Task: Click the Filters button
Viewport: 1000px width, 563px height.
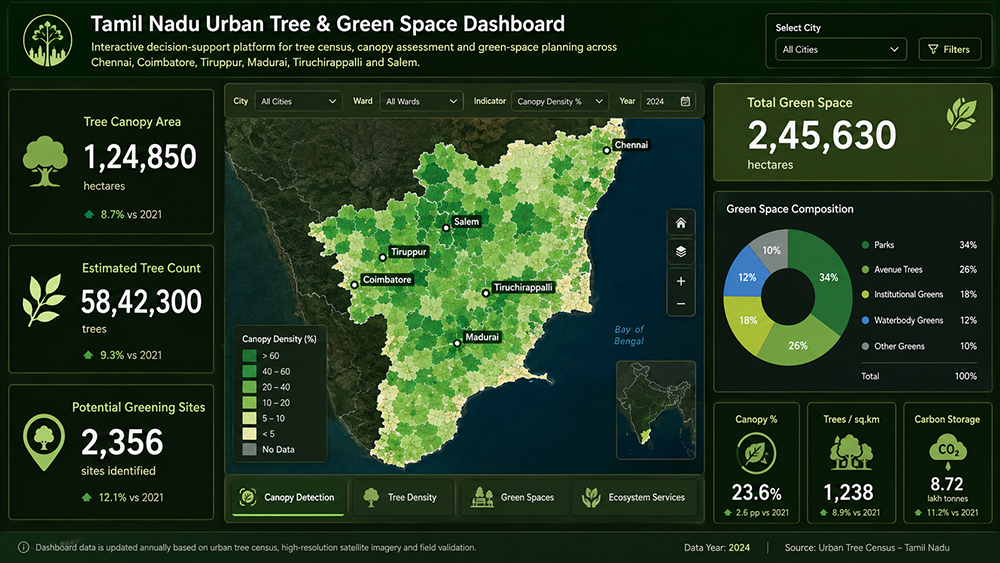Action: tap(950, 49)
